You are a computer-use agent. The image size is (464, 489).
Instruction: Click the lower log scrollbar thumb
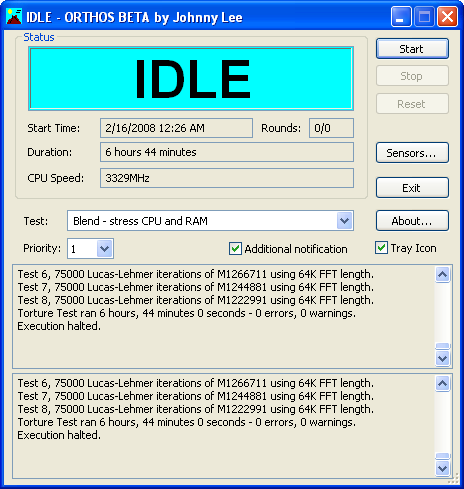[443, 456]
